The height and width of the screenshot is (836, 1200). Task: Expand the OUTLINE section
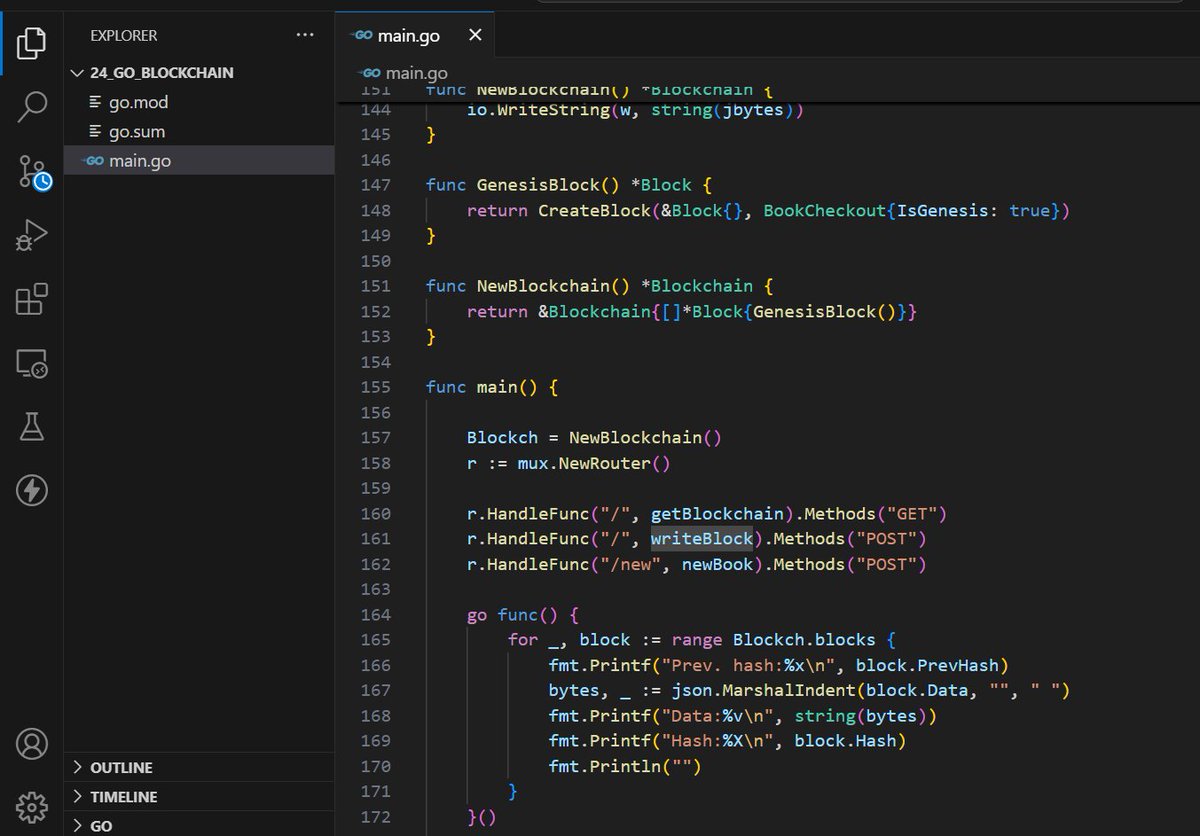pos(199,768)
